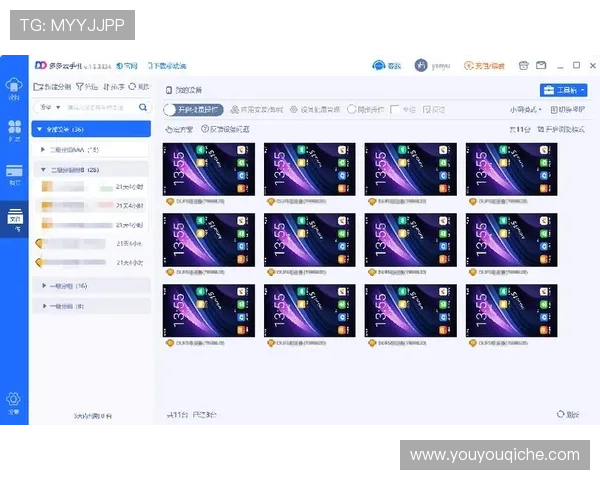The image size is (600, 480).
Task: Open the official website link in title bar
Action: point(127,66)
